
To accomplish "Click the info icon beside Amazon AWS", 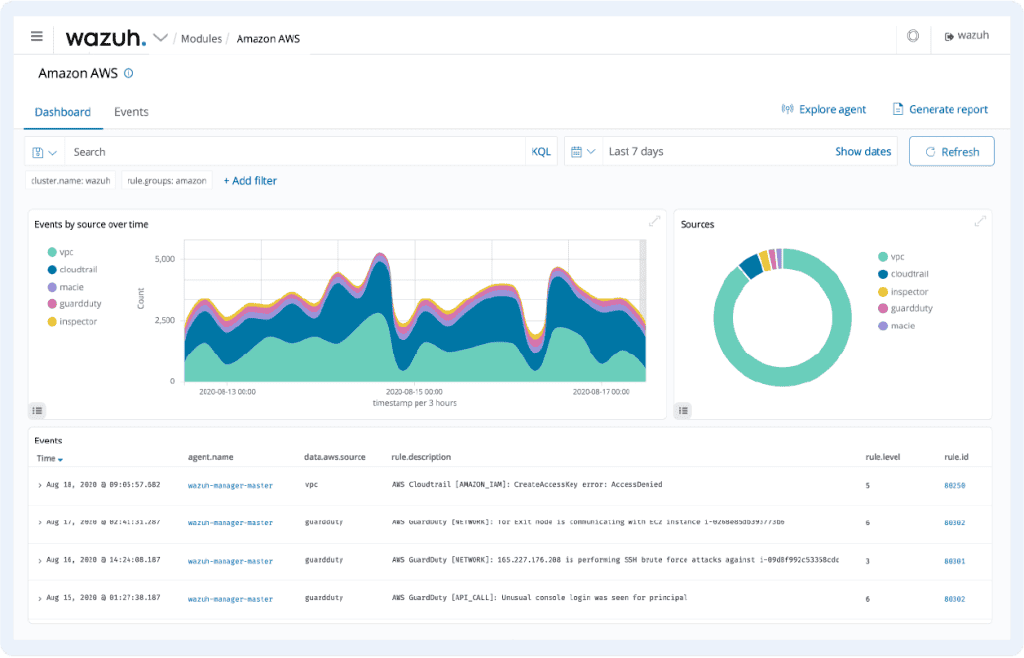I will click(128, 74).
